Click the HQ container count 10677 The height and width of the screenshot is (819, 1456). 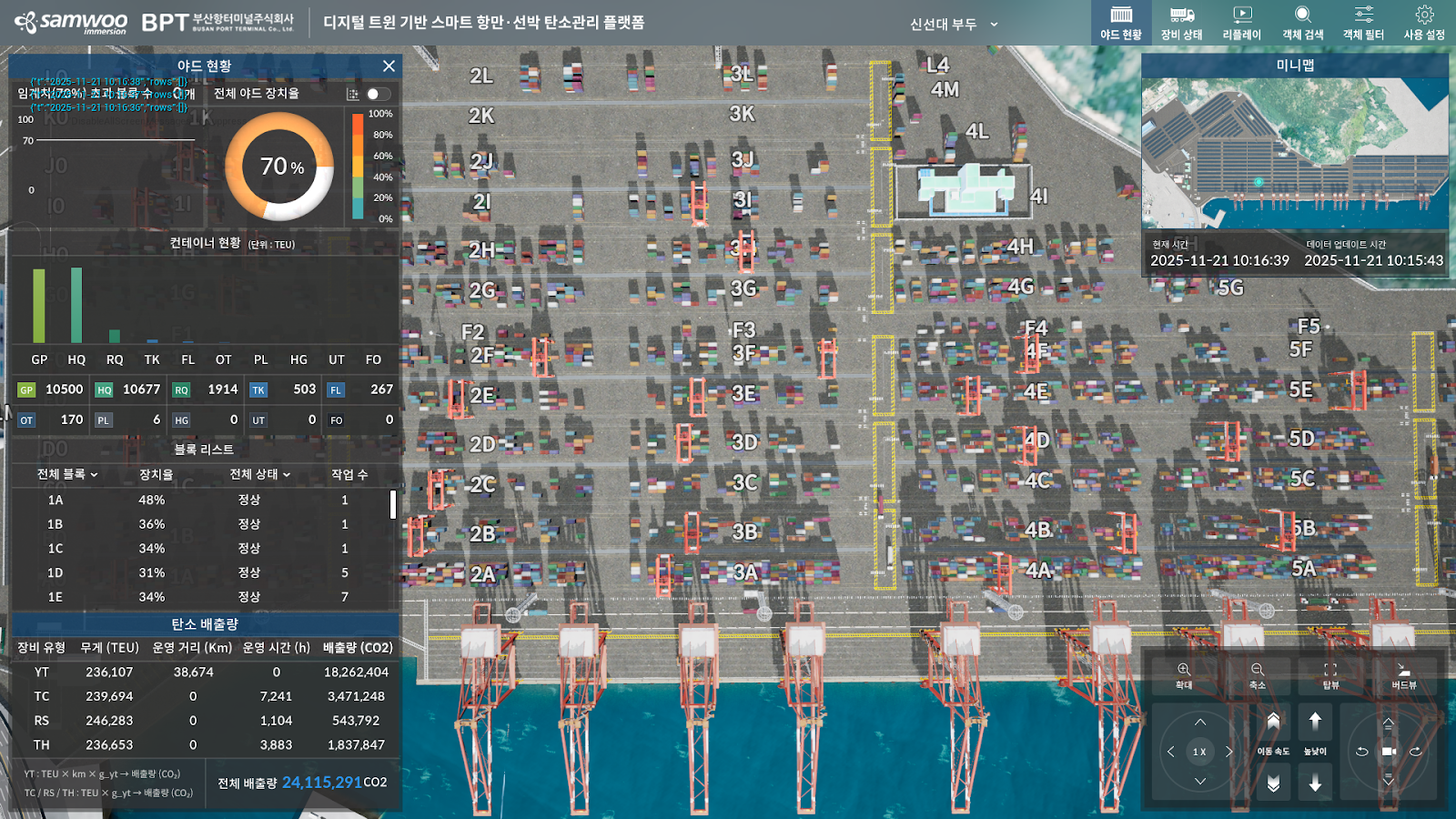(141, 389)
